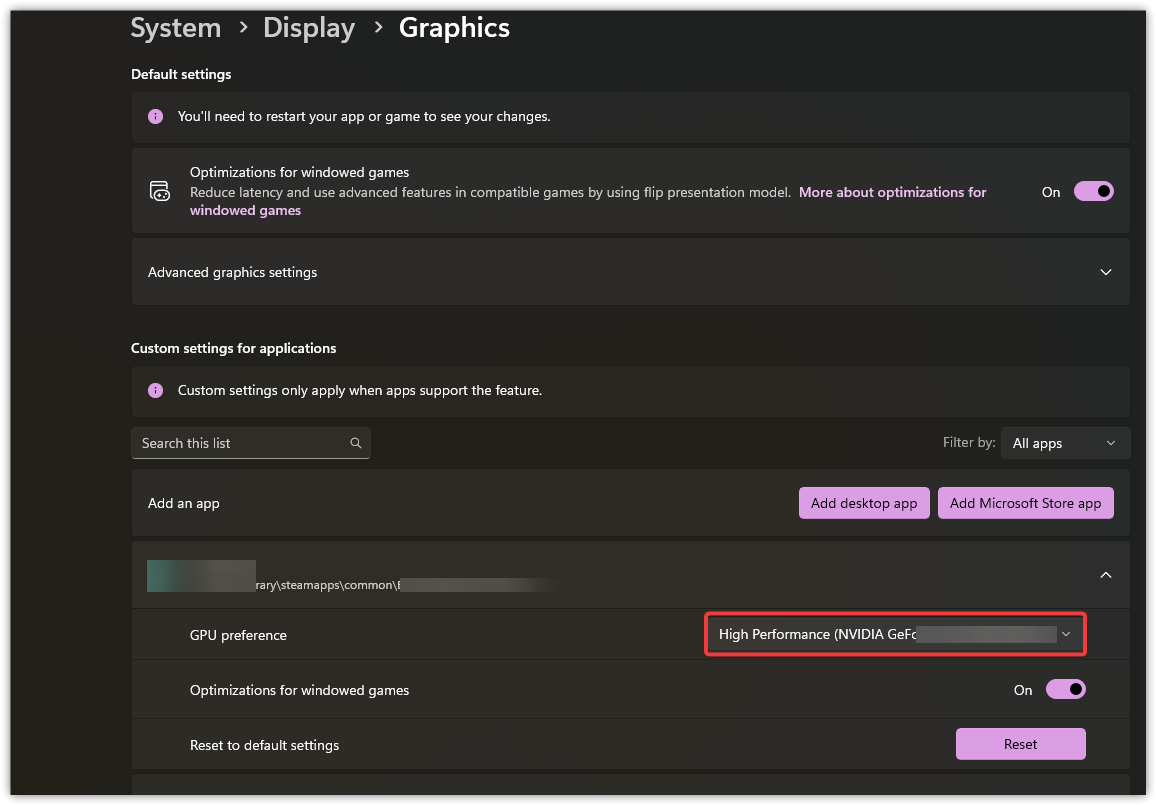Image resolution: width=1156 pixels, height=805 pixels.
Task: Open the GPU preference dropdown
Action: [894, 634]
